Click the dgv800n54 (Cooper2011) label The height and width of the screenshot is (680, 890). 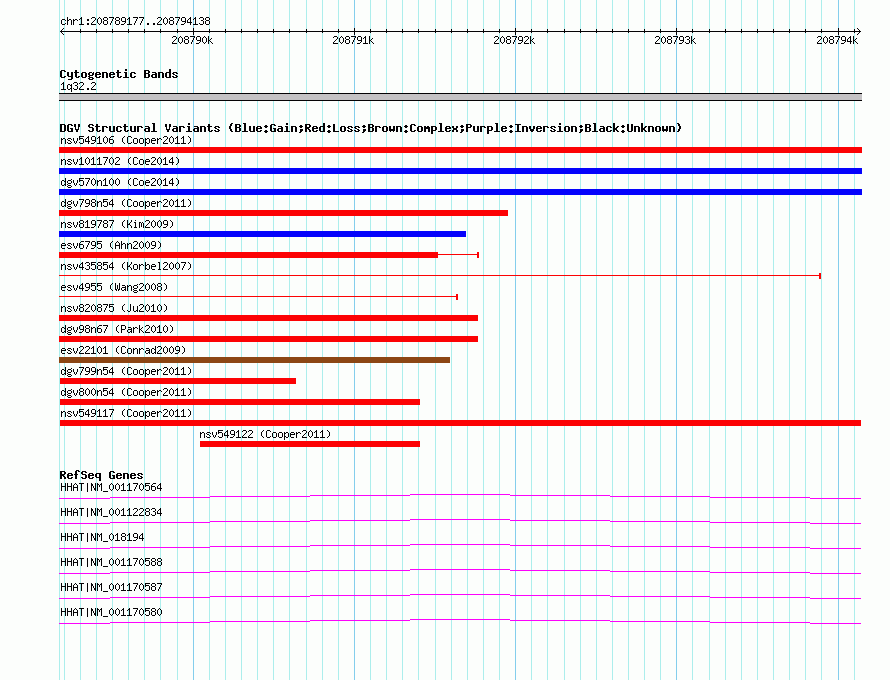pyautogui.click(x=126, y=392)
